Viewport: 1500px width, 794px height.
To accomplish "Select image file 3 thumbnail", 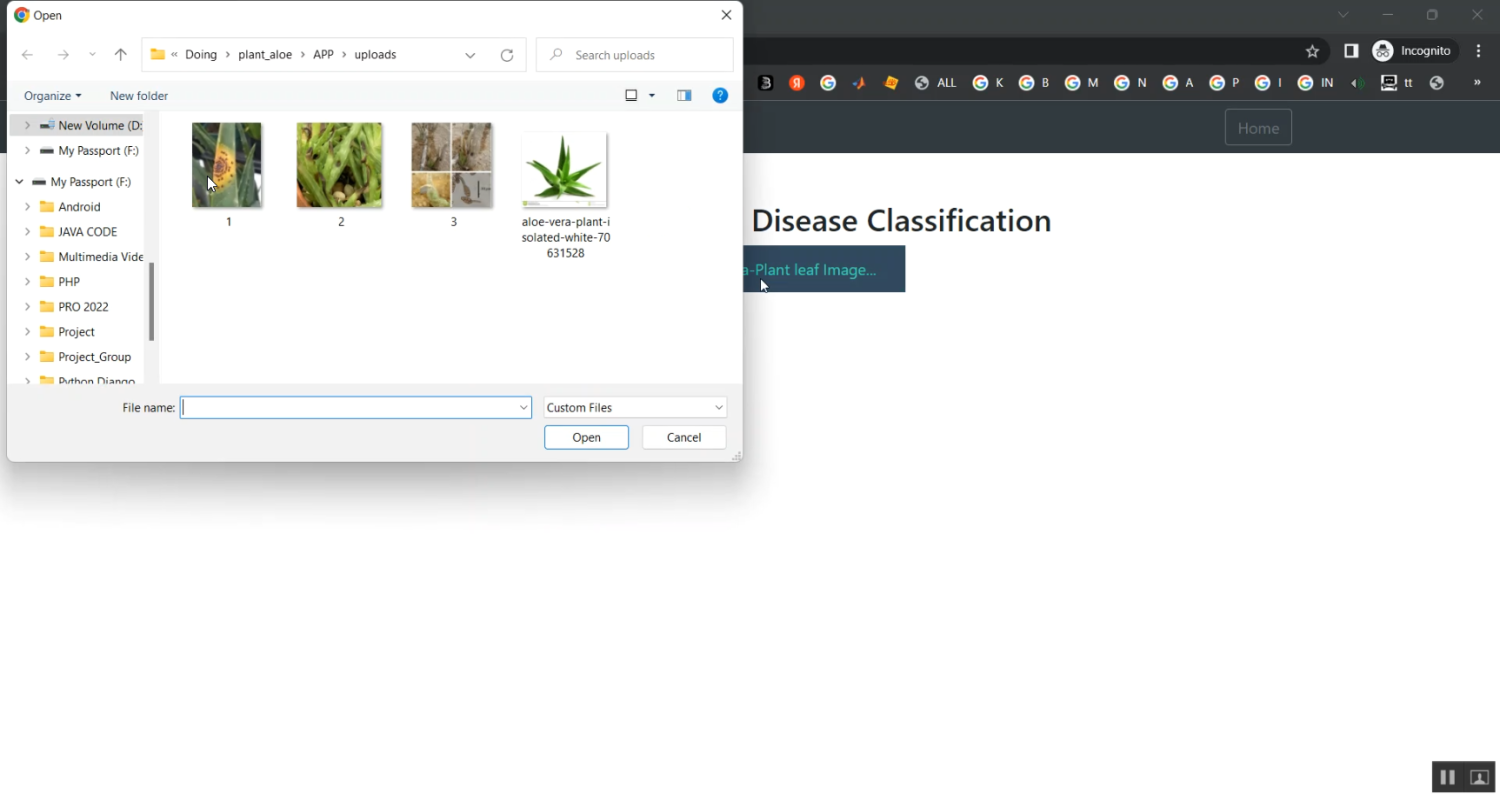I will click(452, 165).
